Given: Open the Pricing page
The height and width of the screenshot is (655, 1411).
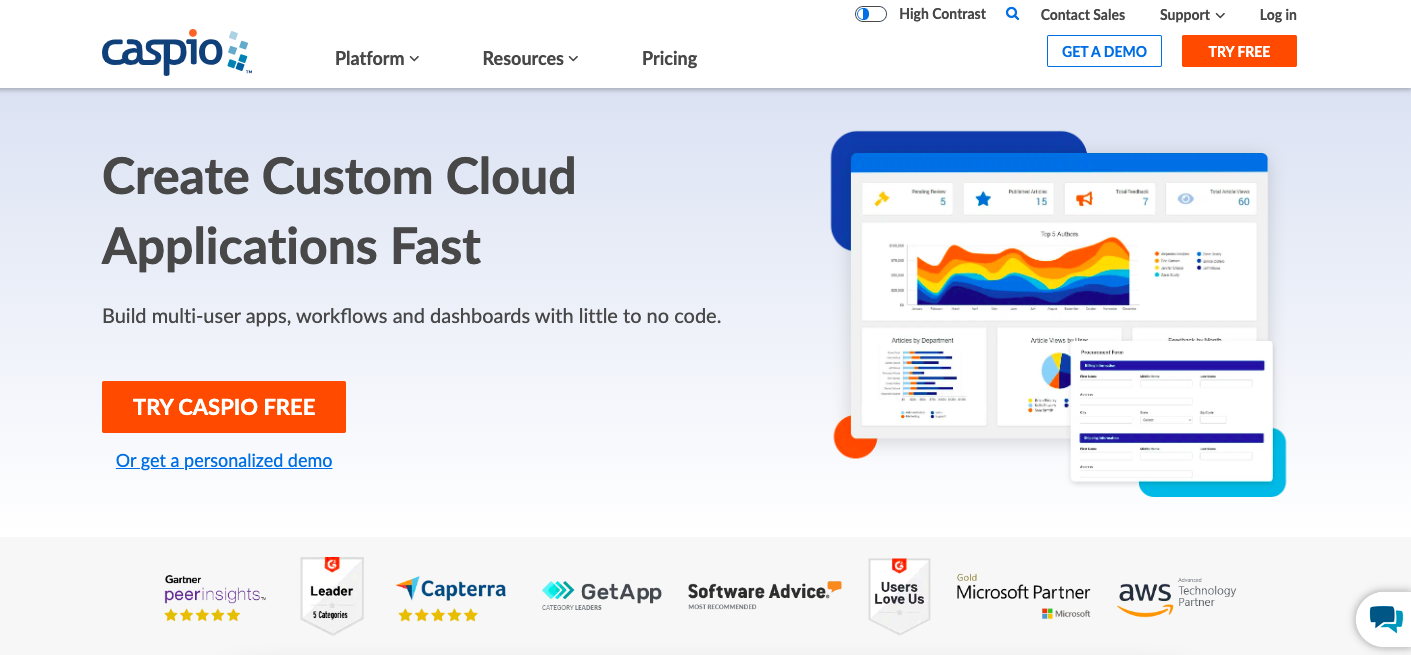Looking at the screenshot, I should [669, 58].
